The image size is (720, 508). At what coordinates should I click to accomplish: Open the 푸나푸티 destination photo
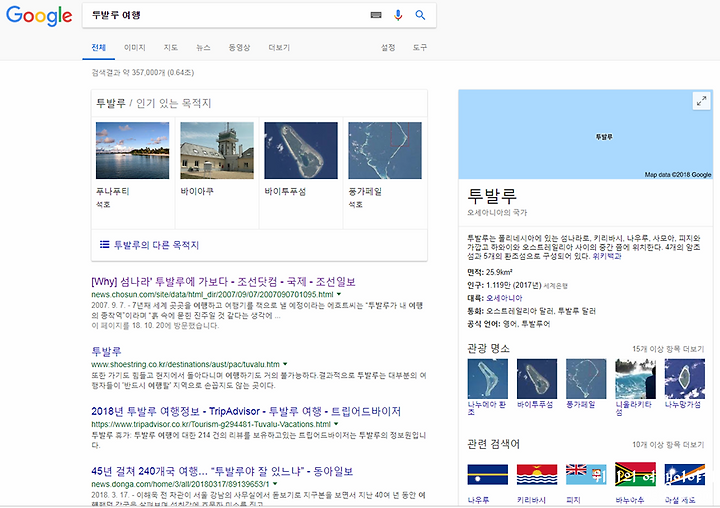click(132, 150)
